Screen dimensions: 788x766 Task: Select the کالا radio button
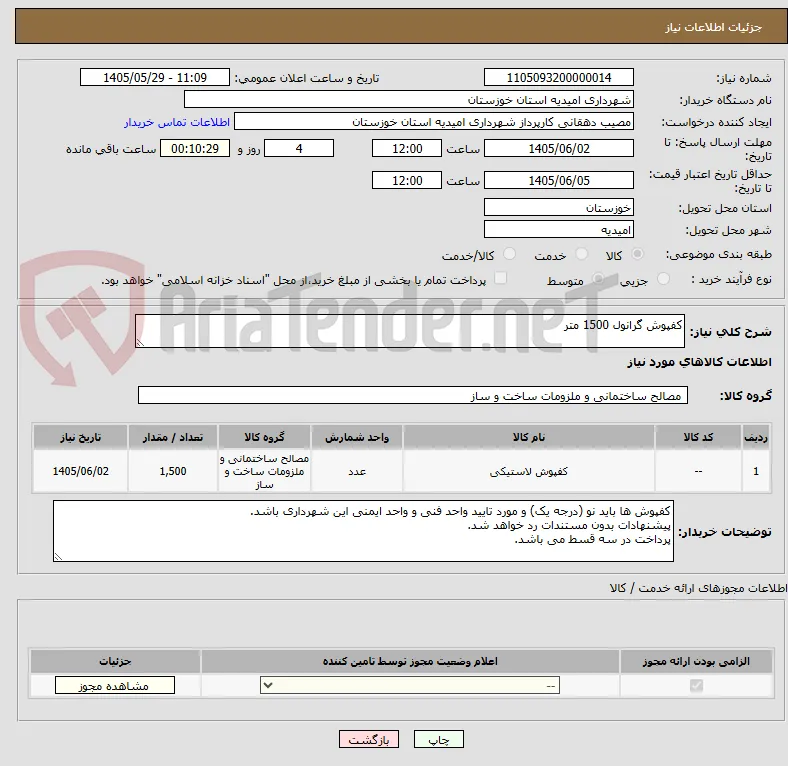click(x=637, y=254)
